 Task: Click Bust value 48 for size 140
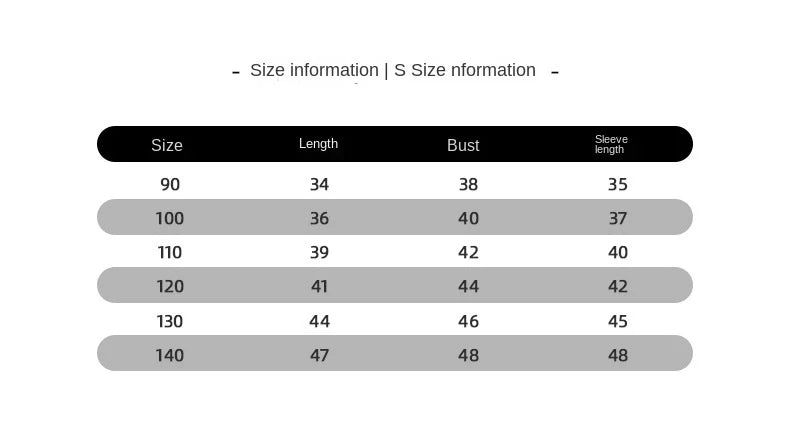(x=468, y=355)
